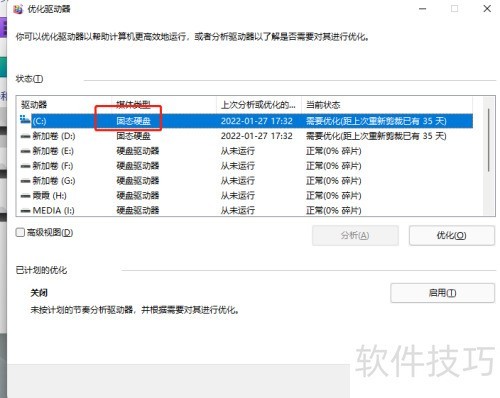Image resolution: width=500 pixels, height=398 pixels.
Task: Click the drive icon for MEDIA (I:)
Action: (25, 211)
